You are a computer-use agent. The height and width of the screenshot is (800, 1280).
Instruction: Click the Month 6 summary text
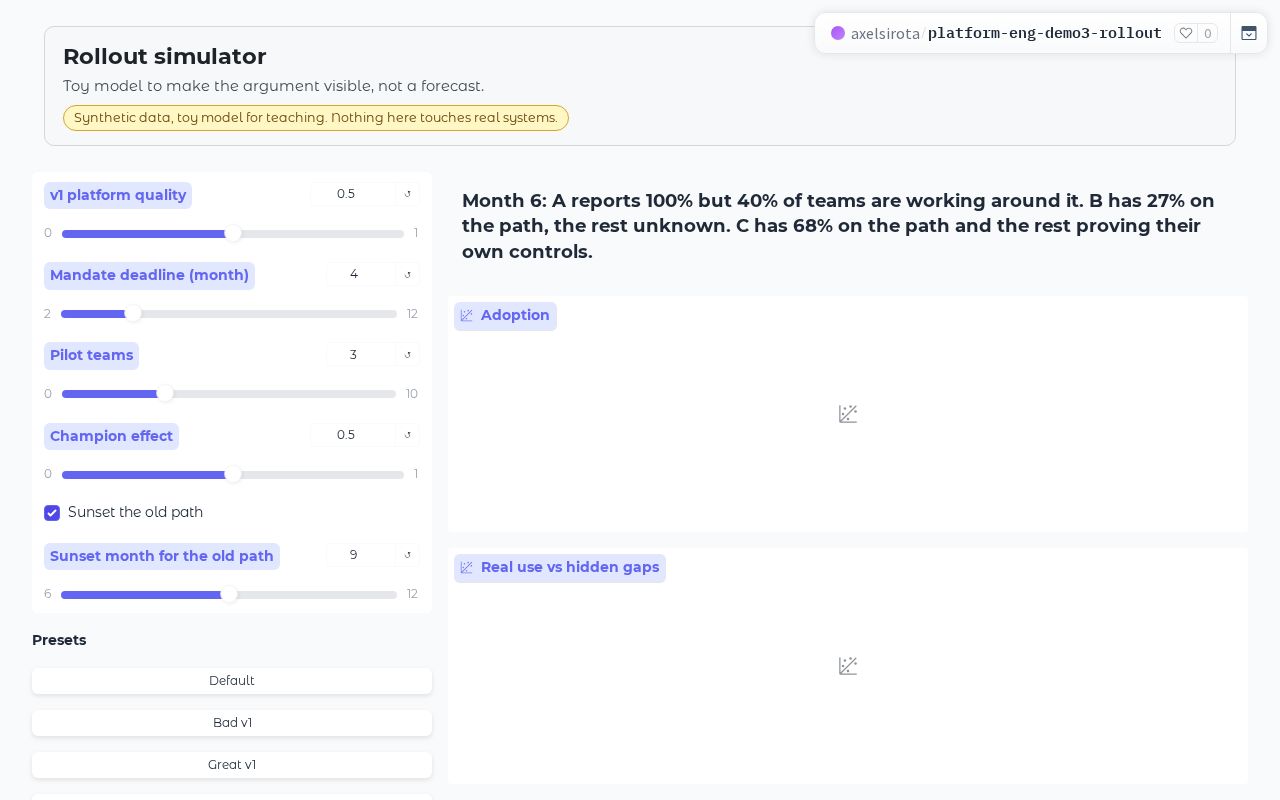click(x=838, y=226)
